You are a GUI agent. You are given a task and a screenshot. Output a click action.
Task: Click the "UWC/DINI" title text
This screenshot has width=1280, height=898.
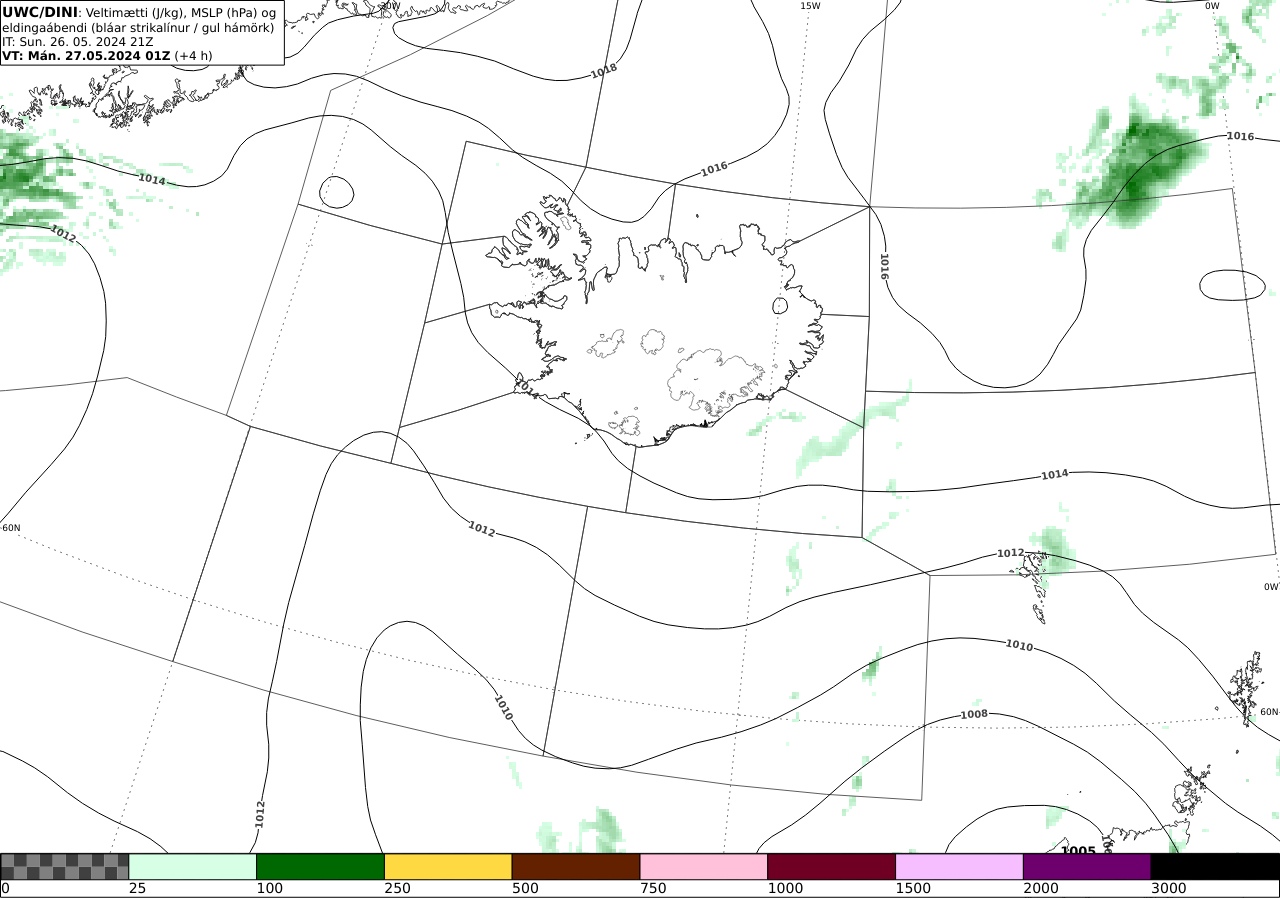[40, 12]
